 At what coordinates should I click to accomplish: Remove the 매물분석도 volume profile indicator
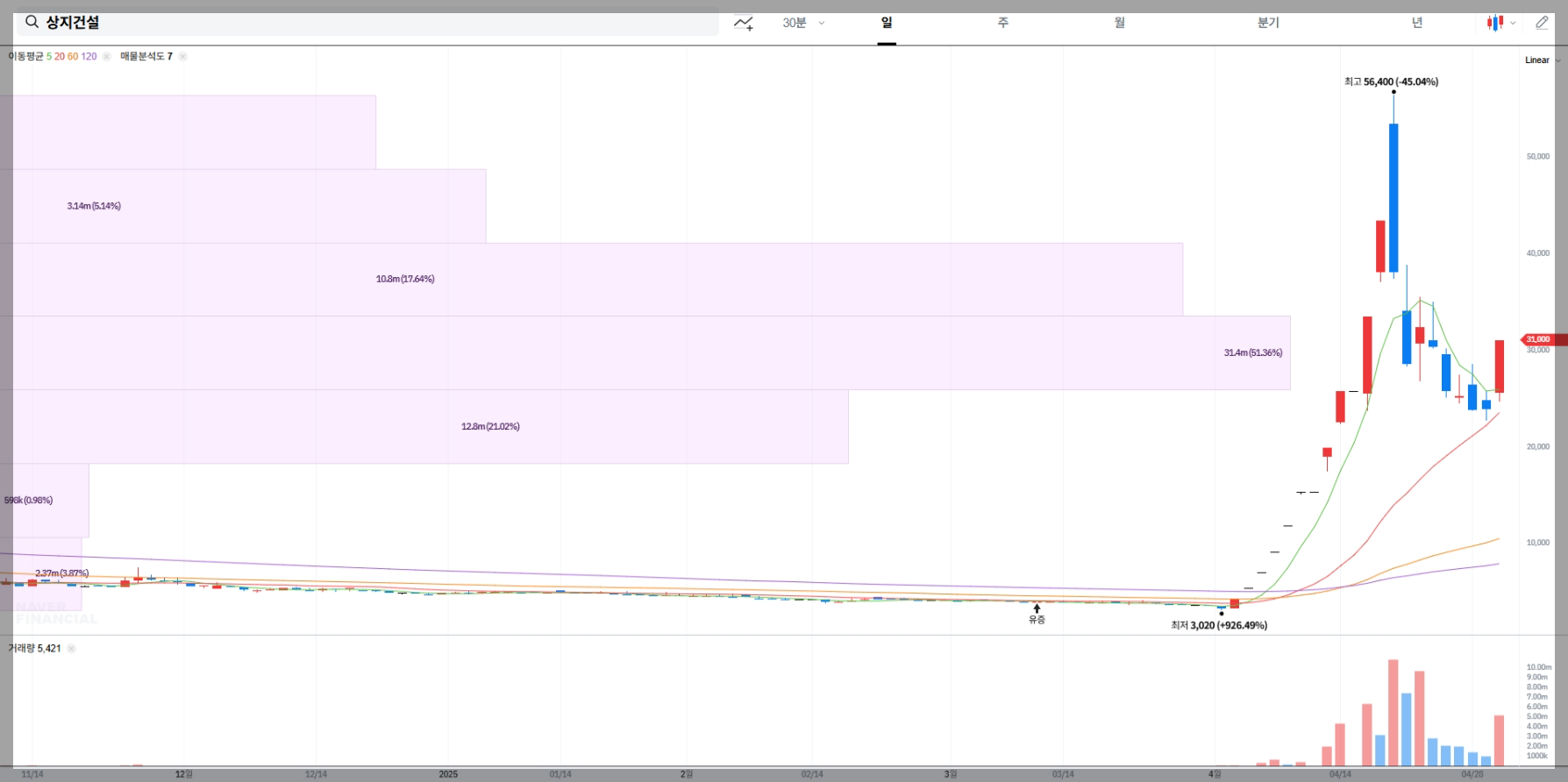tap(182, 56)
